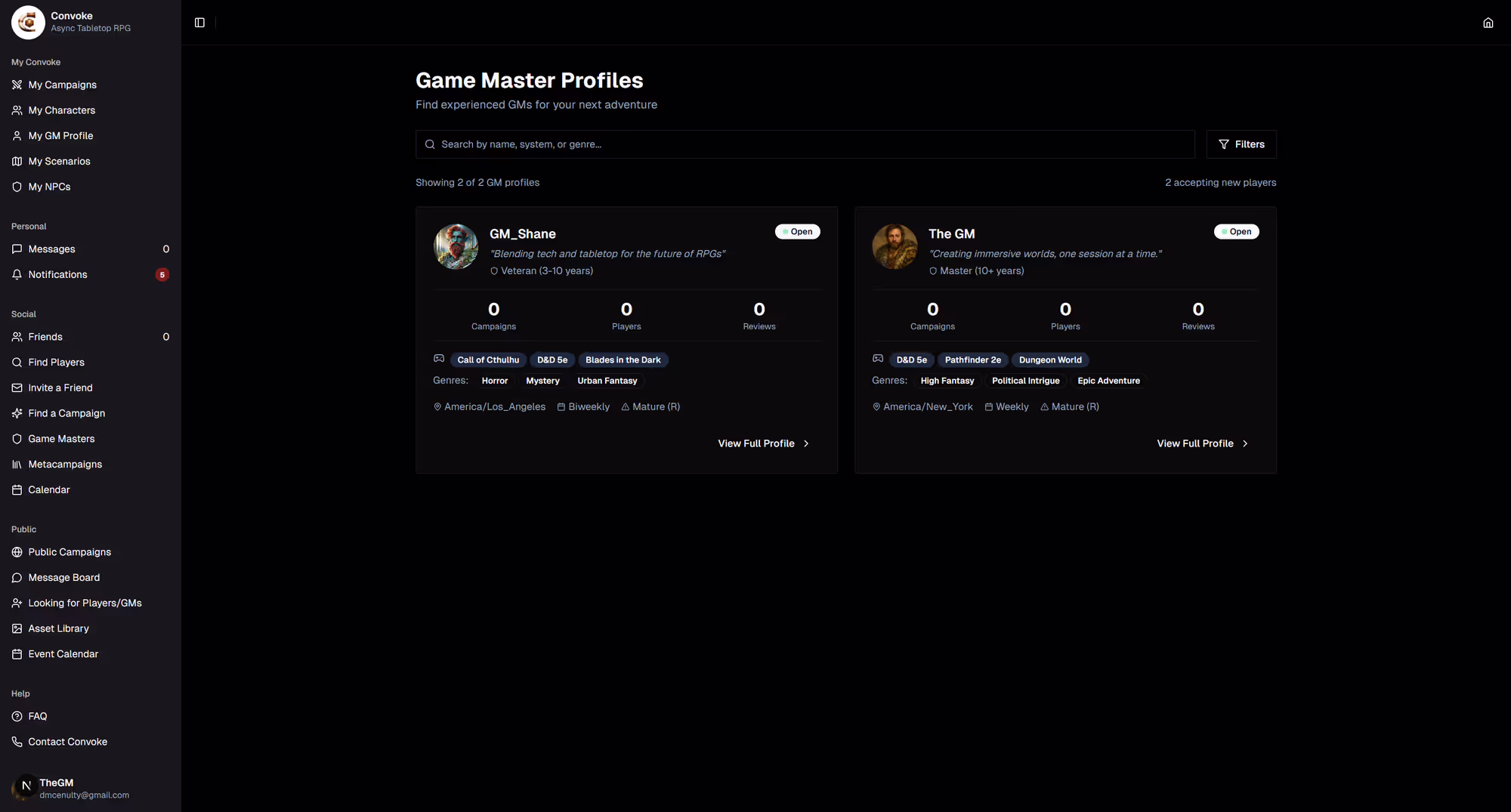Click the Convoke logo avatar
Viewport: 1511px width, 812px height.
[x=28, y=22]
